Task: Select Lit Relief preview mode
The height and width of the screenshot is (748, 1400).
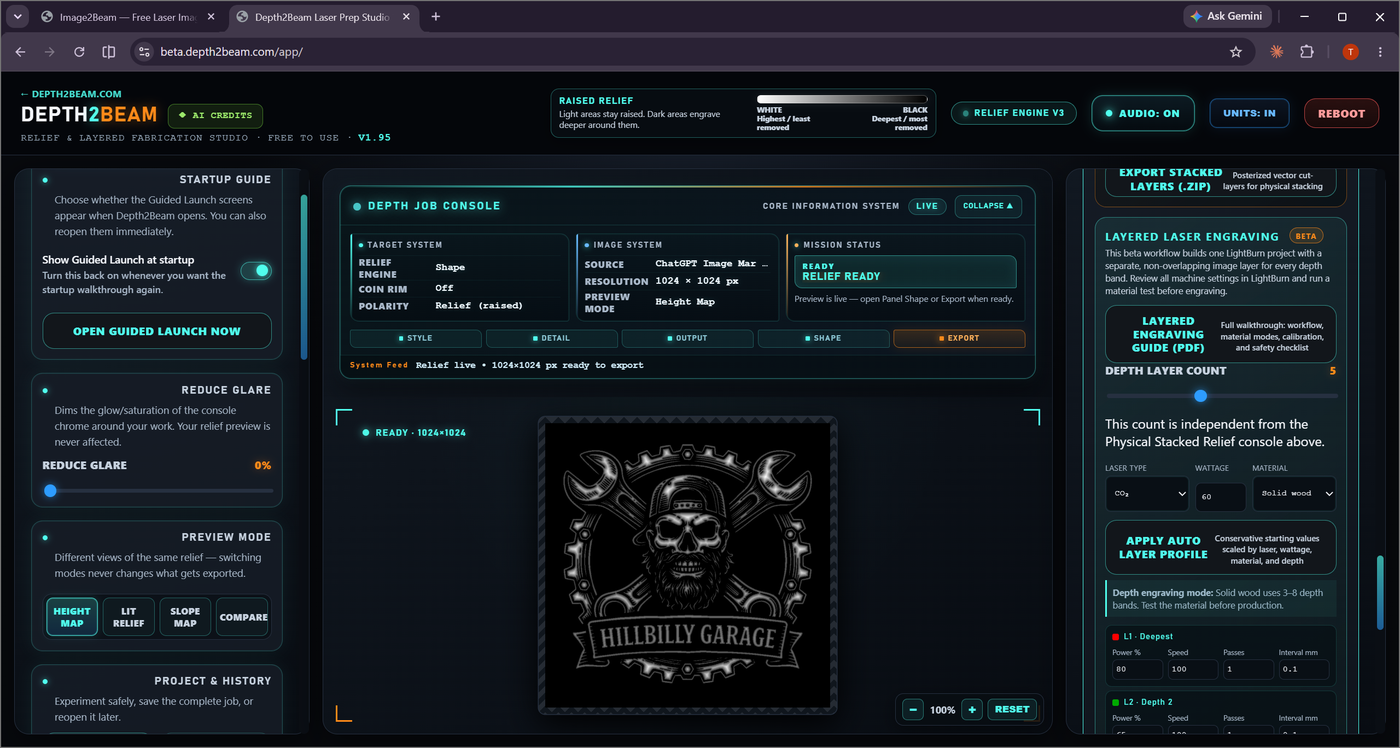Action: 129,617
